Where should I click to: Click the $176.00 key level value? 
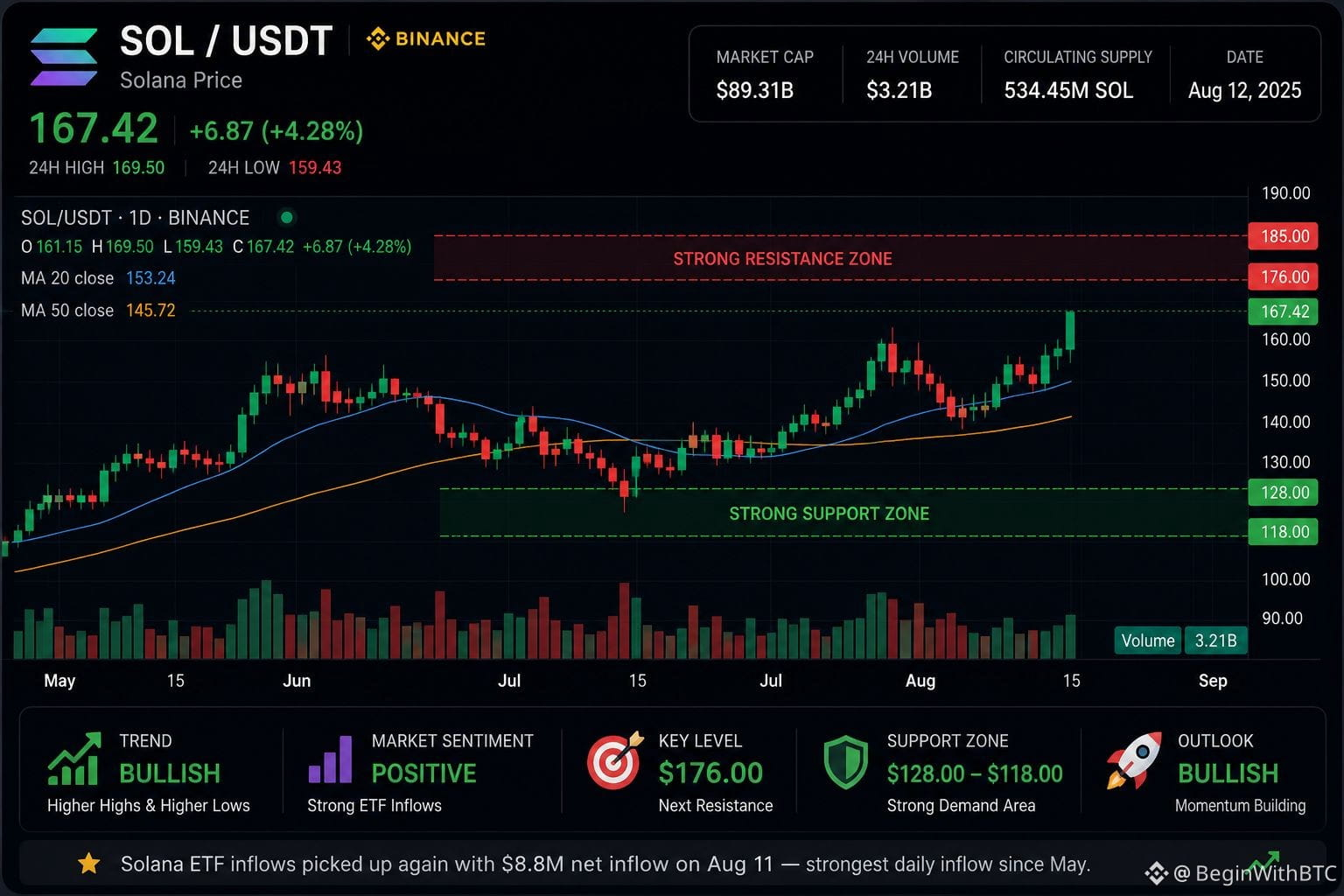(710, 773)
